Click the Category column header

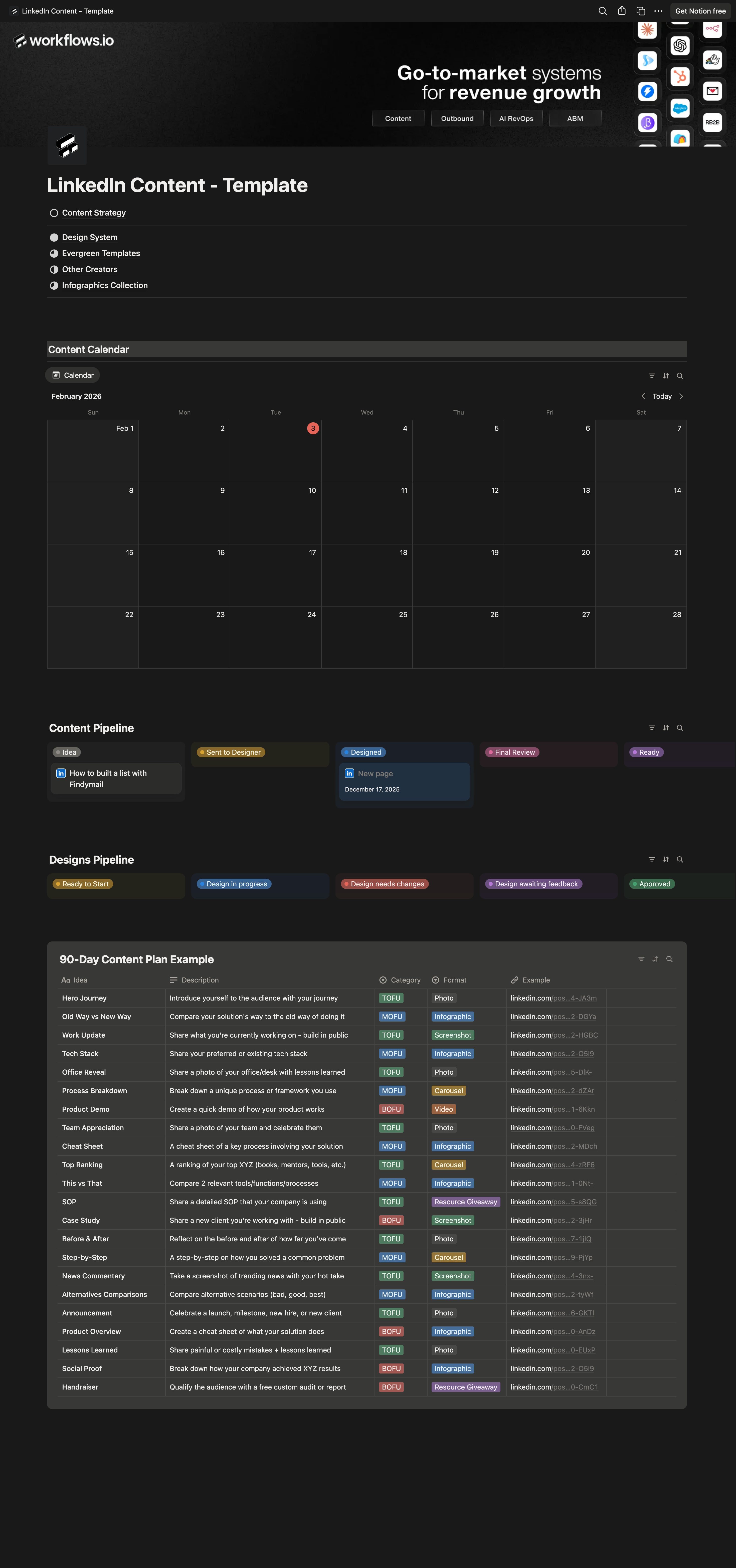(x=401, y=980)
